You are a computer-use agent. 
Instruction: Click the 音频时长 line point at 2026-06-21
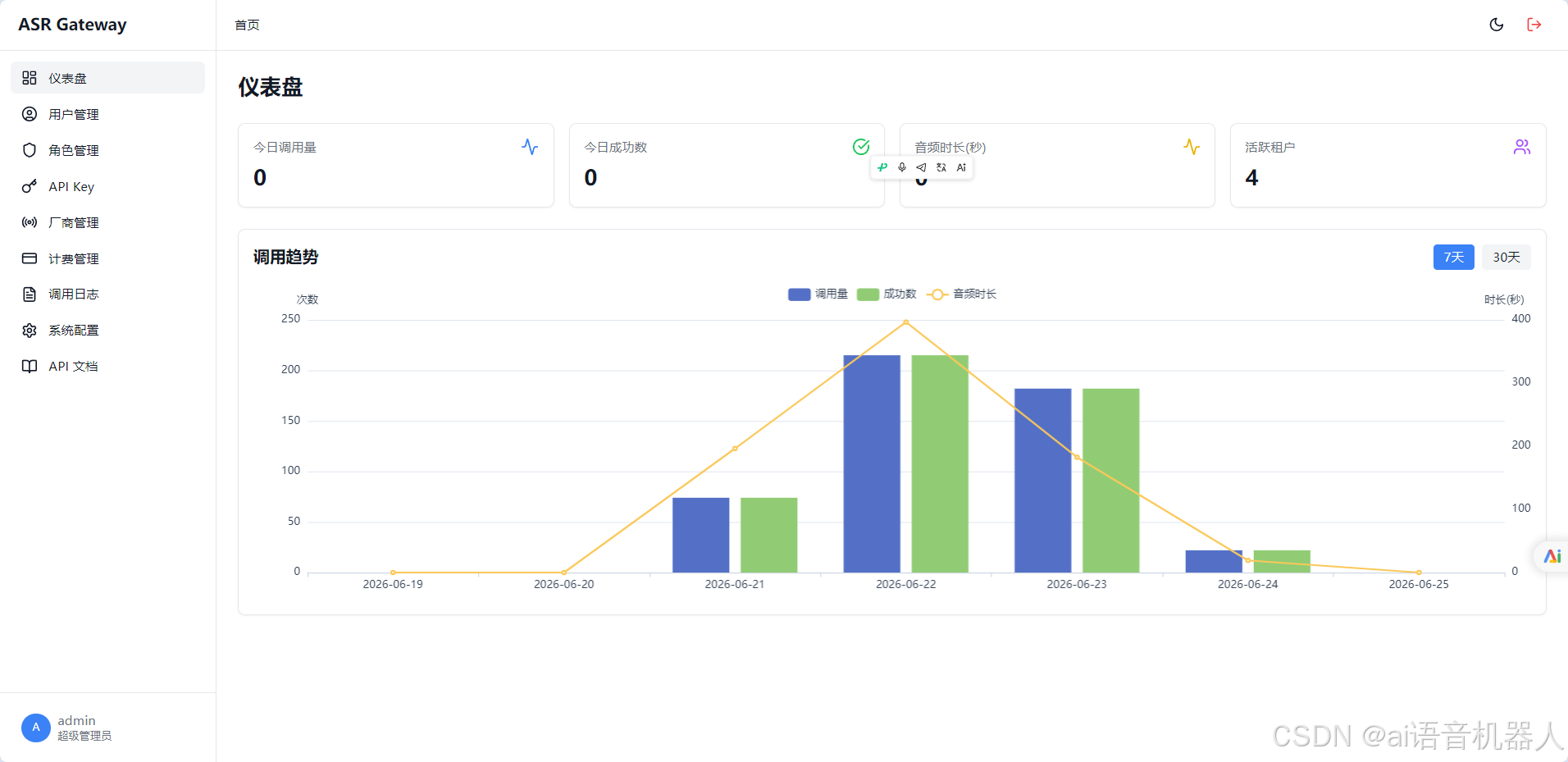pos(735,449)
